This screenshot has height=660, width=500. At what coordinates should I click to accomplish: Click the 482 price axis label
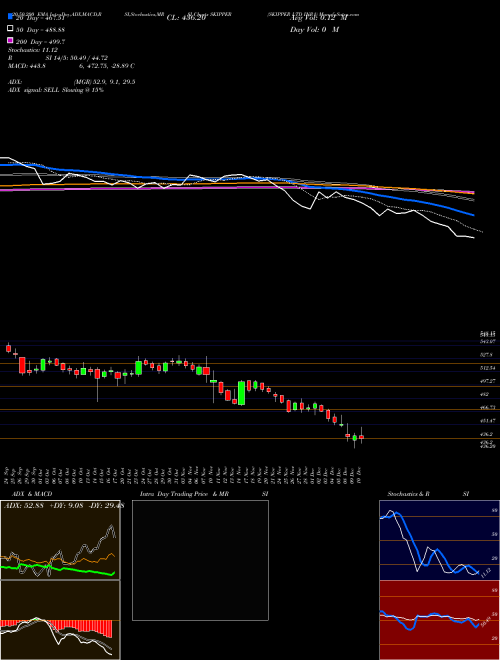click(x=484, y=394)
